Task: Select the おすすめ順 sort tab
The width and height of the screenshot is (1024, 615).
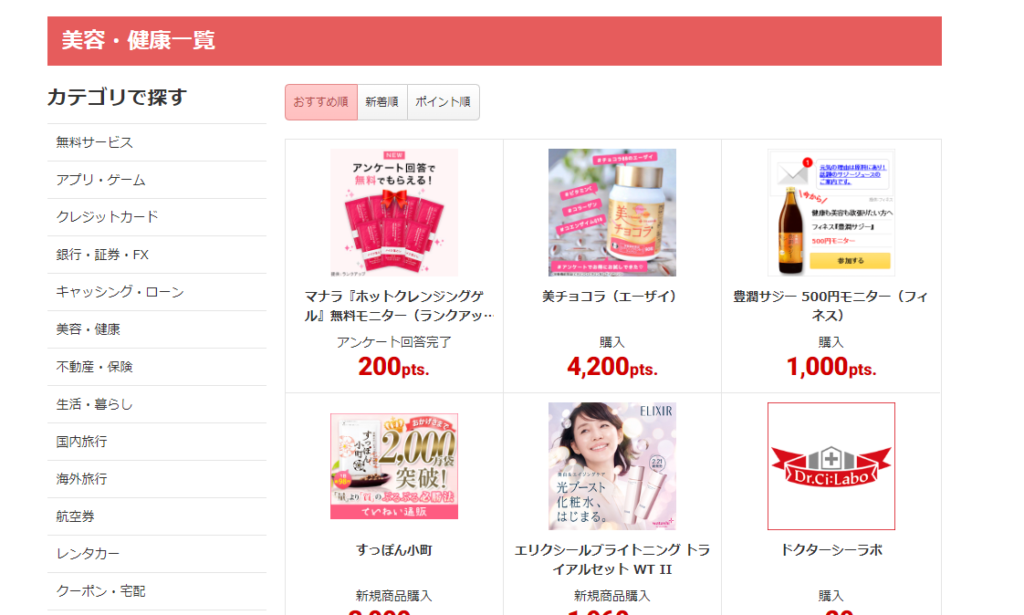Action: (x=321, y=102)
